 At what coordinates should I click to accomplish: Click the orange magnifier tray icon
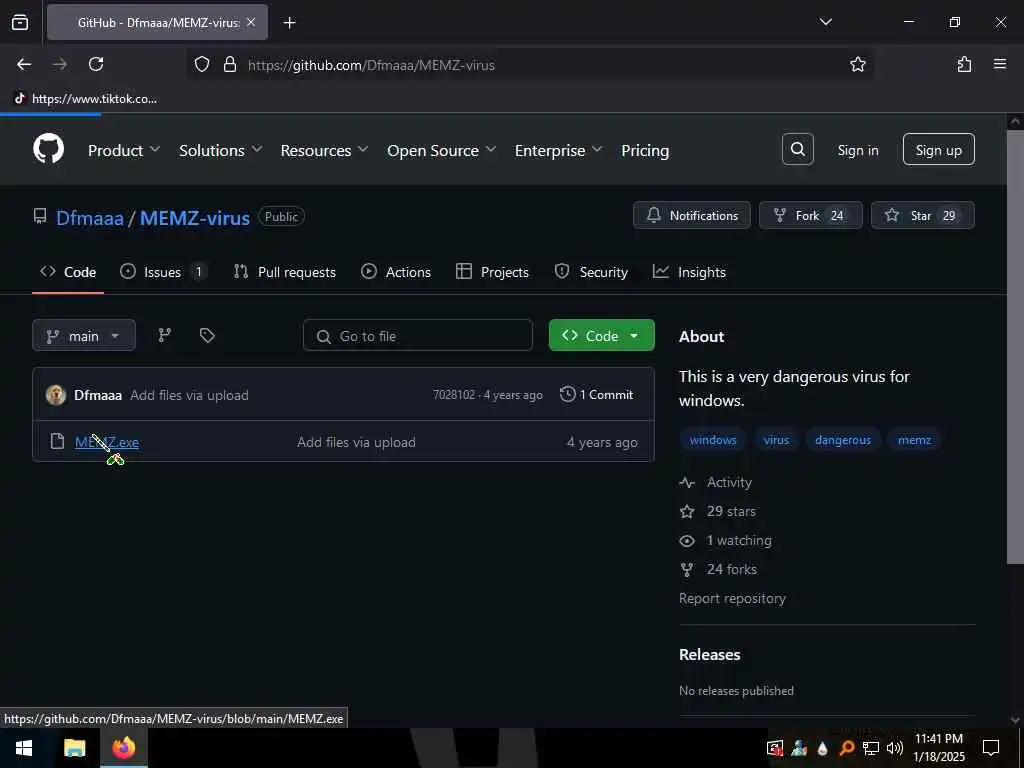click(846, 748)
